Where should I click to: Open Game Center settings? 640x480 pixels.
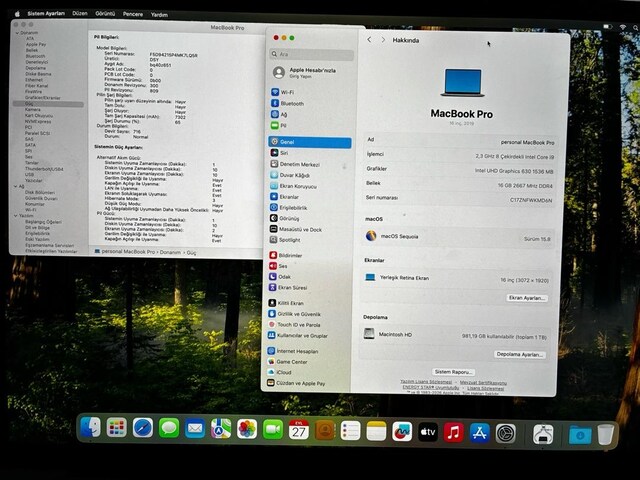(x=287, y=362)
